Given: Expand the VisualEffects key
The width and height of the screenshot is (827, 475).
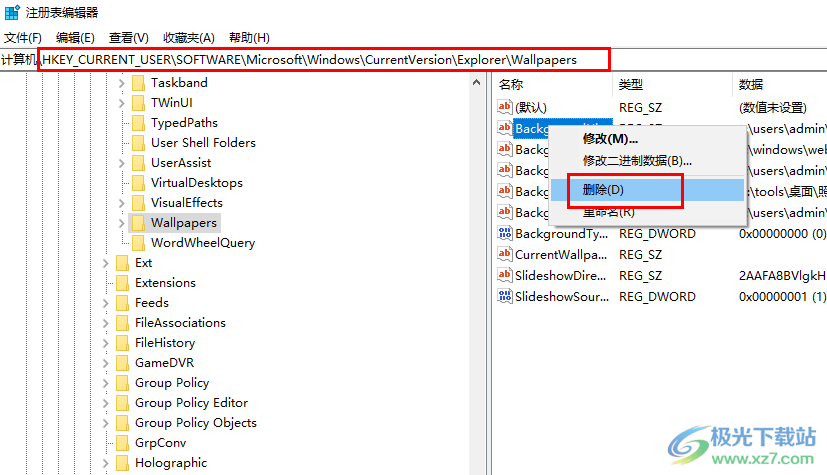Looking at the screenshot, I should pyautogui.click(x=121, y=203).
